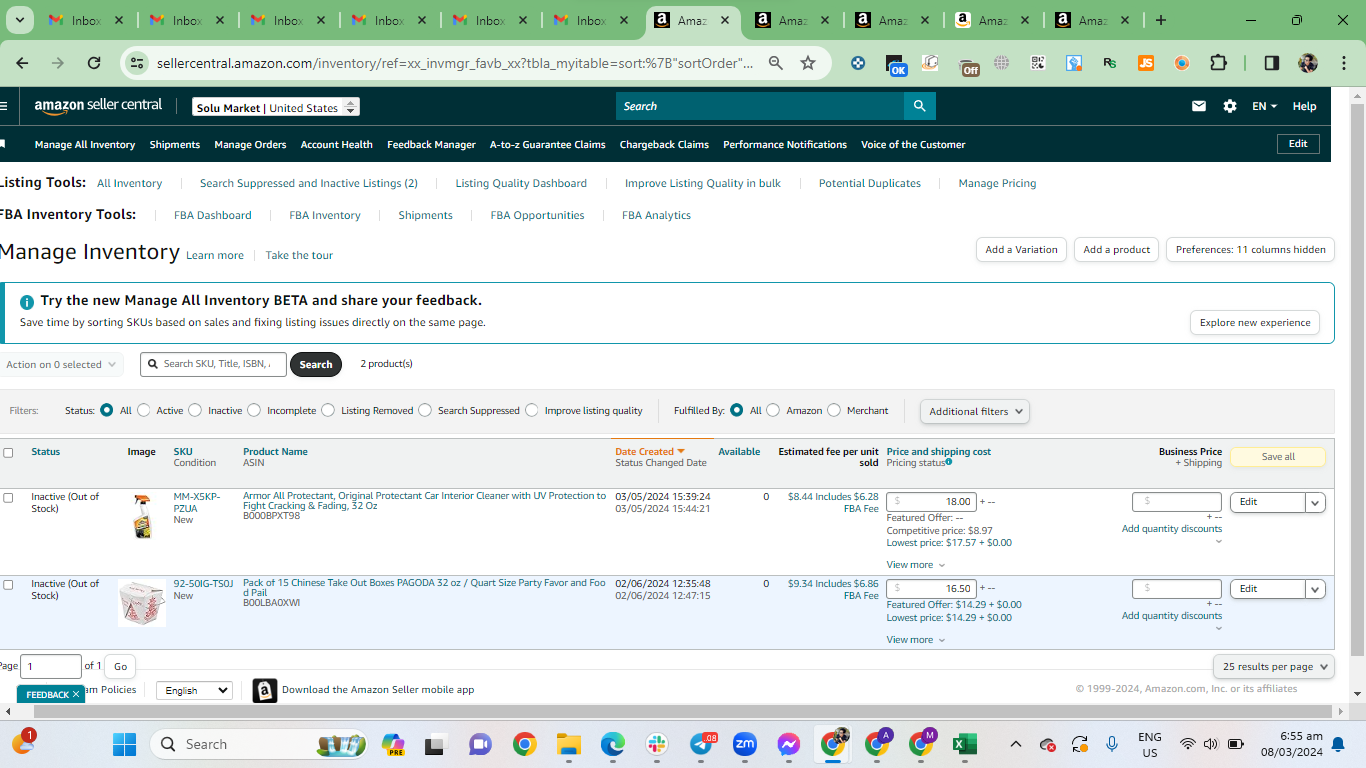
Task: Open Preferences: 11 columns hidden
Action: tap(1250, 250)
